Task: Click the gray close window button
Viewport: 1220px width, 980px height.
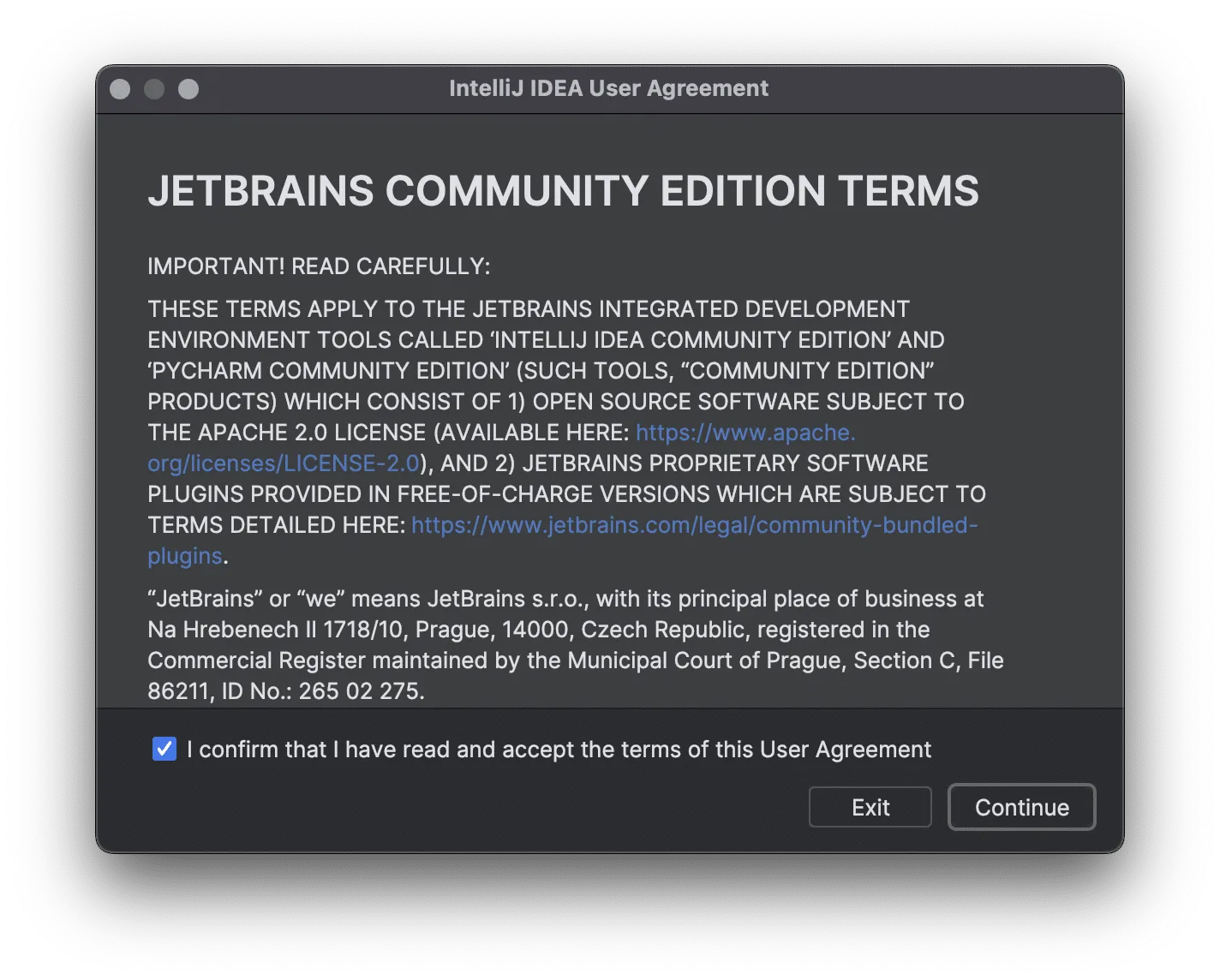Action: click(120, 89)
